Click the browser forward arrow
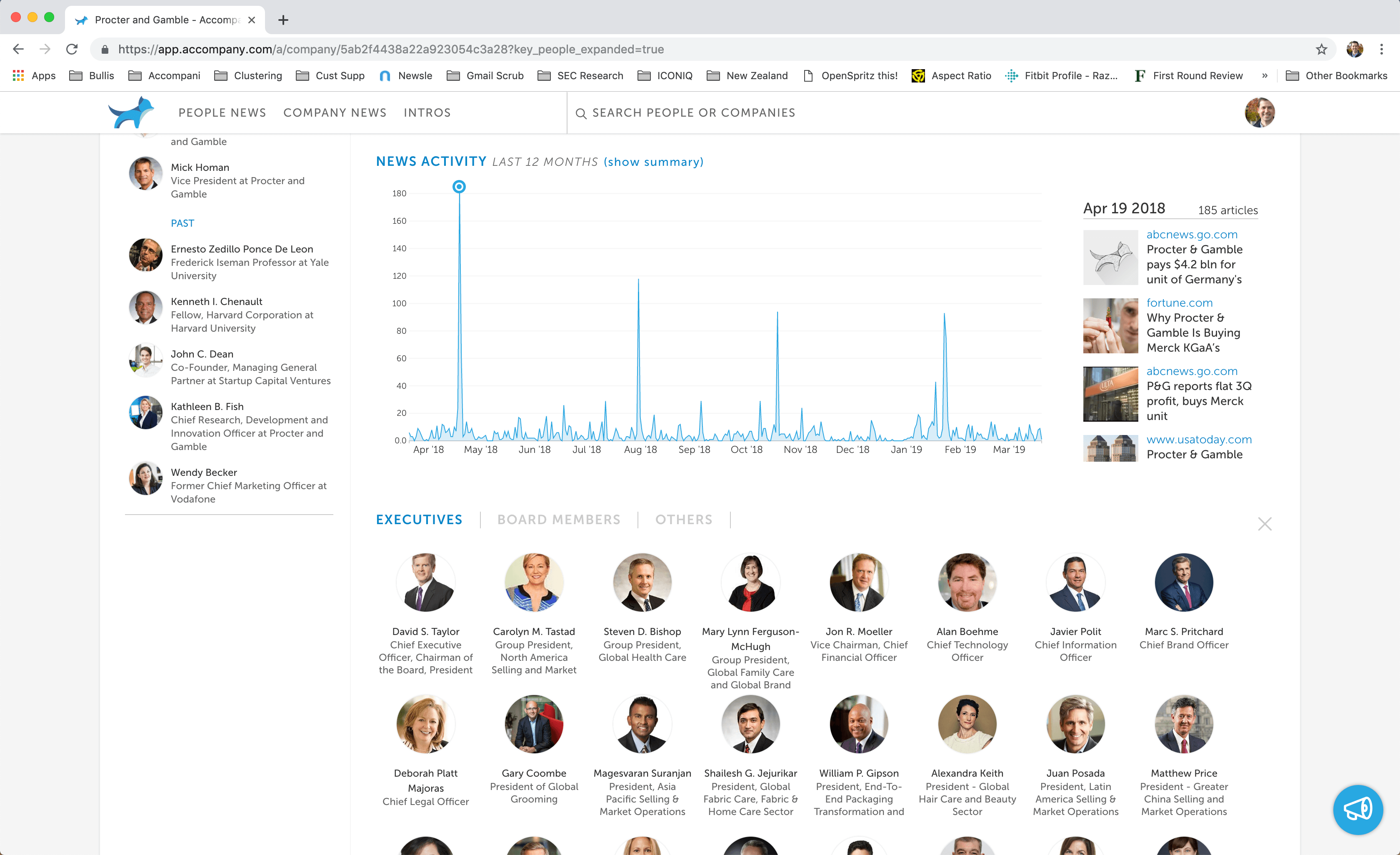Image resolution: width=1400 pixels, height=855 pixels. point(45,50)
